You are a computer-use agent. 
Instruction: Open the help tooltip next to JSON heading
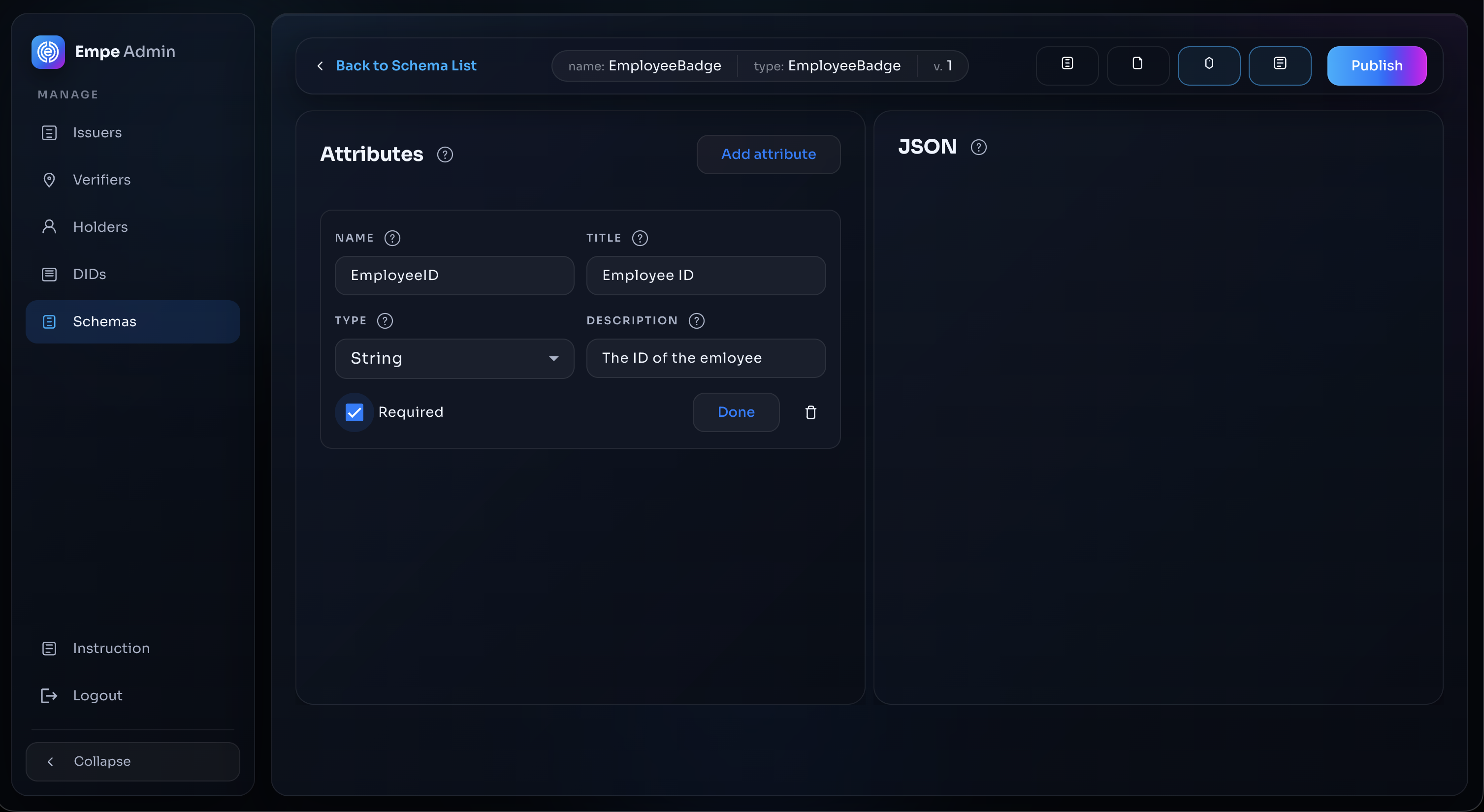point(979,148)
